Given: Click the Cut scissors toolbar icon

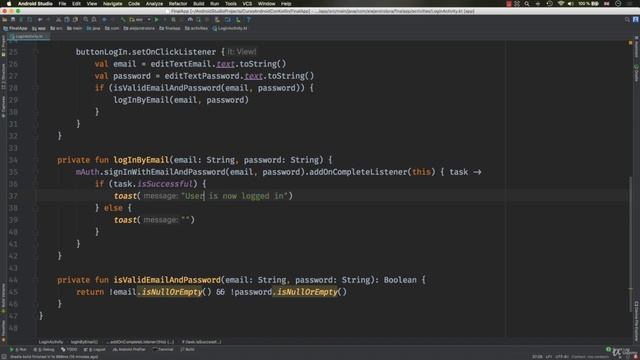Looking at the screenshot, I should coord(58,19).
